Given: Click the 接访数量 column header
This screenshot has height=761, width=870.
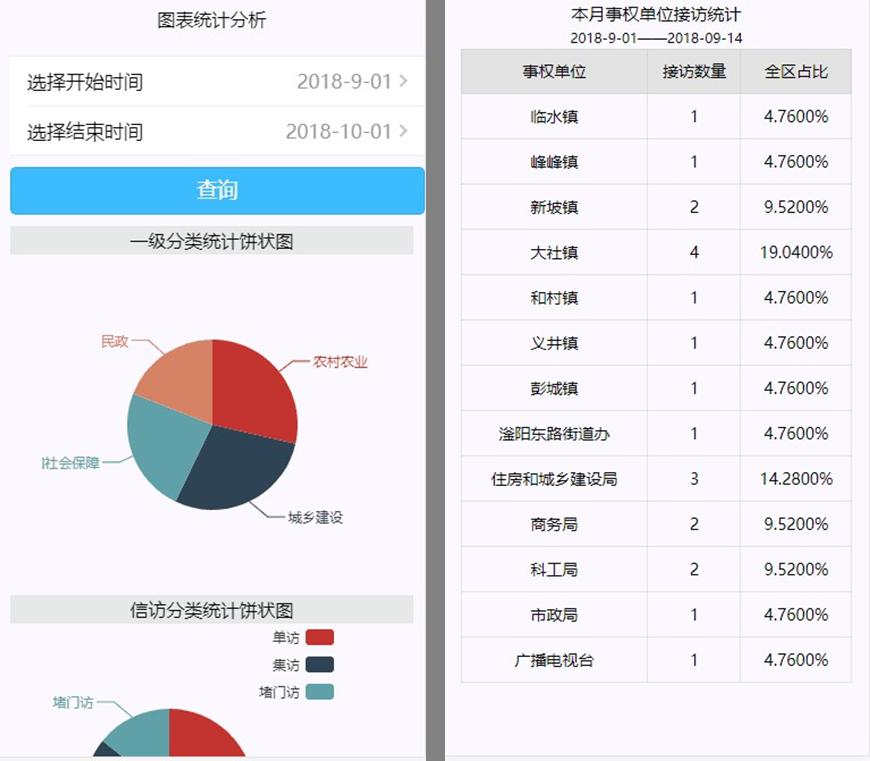Looking at the screenshot, I should coord(694,72).
